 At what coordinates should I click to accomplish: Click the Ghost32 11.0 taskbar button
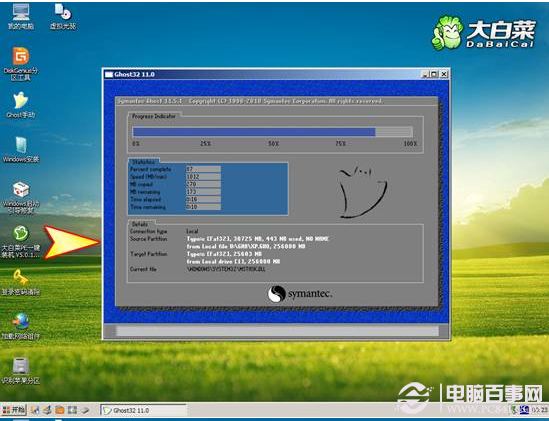coord(144,410)
